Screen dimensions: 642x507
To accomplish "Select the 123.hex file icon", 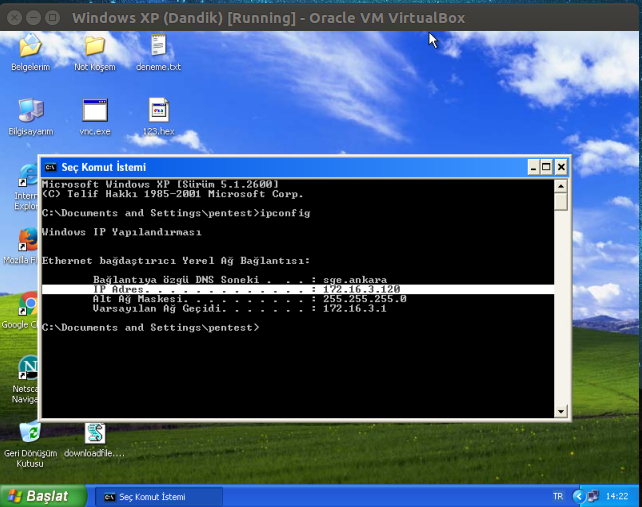I will pyautogui.click(x=158, y=110).
